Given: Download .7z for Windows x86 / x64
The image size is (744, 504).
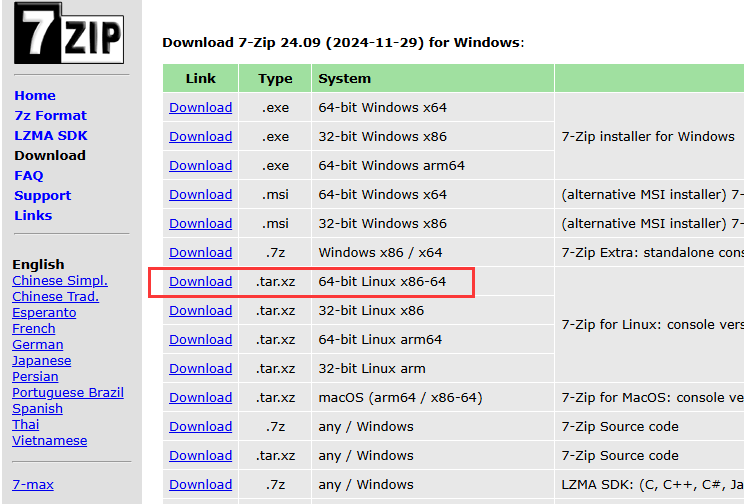Looking at the screenshot, I should pos(201,252).
